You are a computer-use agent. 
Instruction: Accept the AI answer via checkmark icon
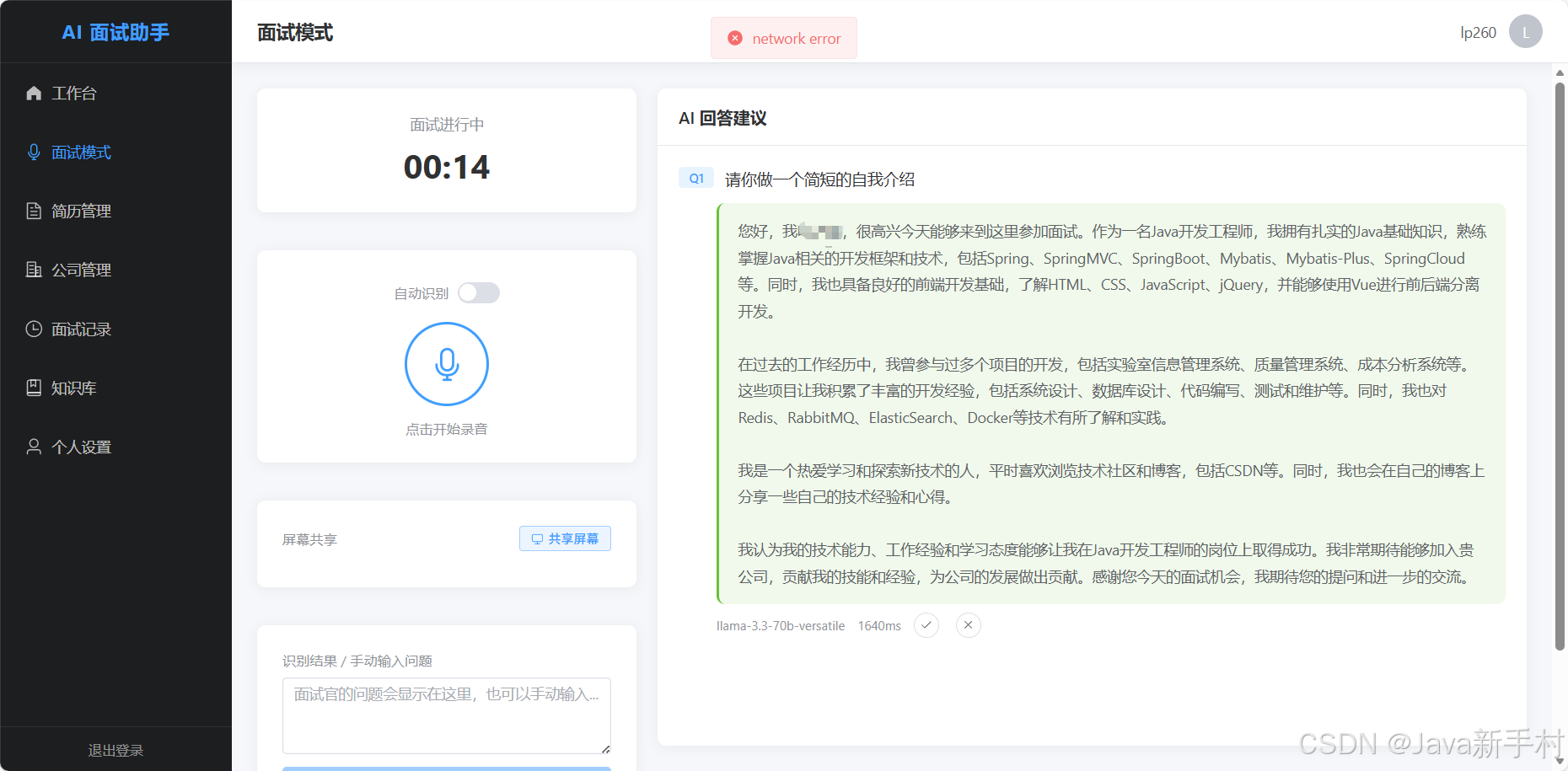click(926, 625)
